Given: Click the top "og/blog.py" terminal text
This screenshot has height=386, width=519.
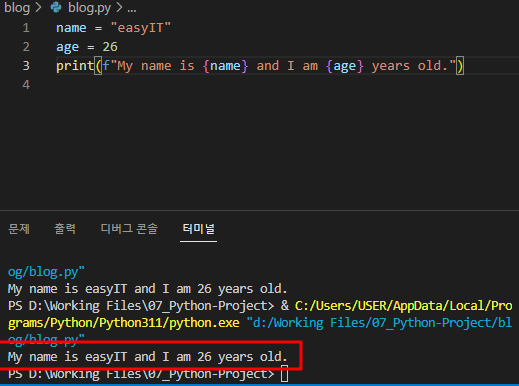Looking at the screenshot, I should [46, 272].
